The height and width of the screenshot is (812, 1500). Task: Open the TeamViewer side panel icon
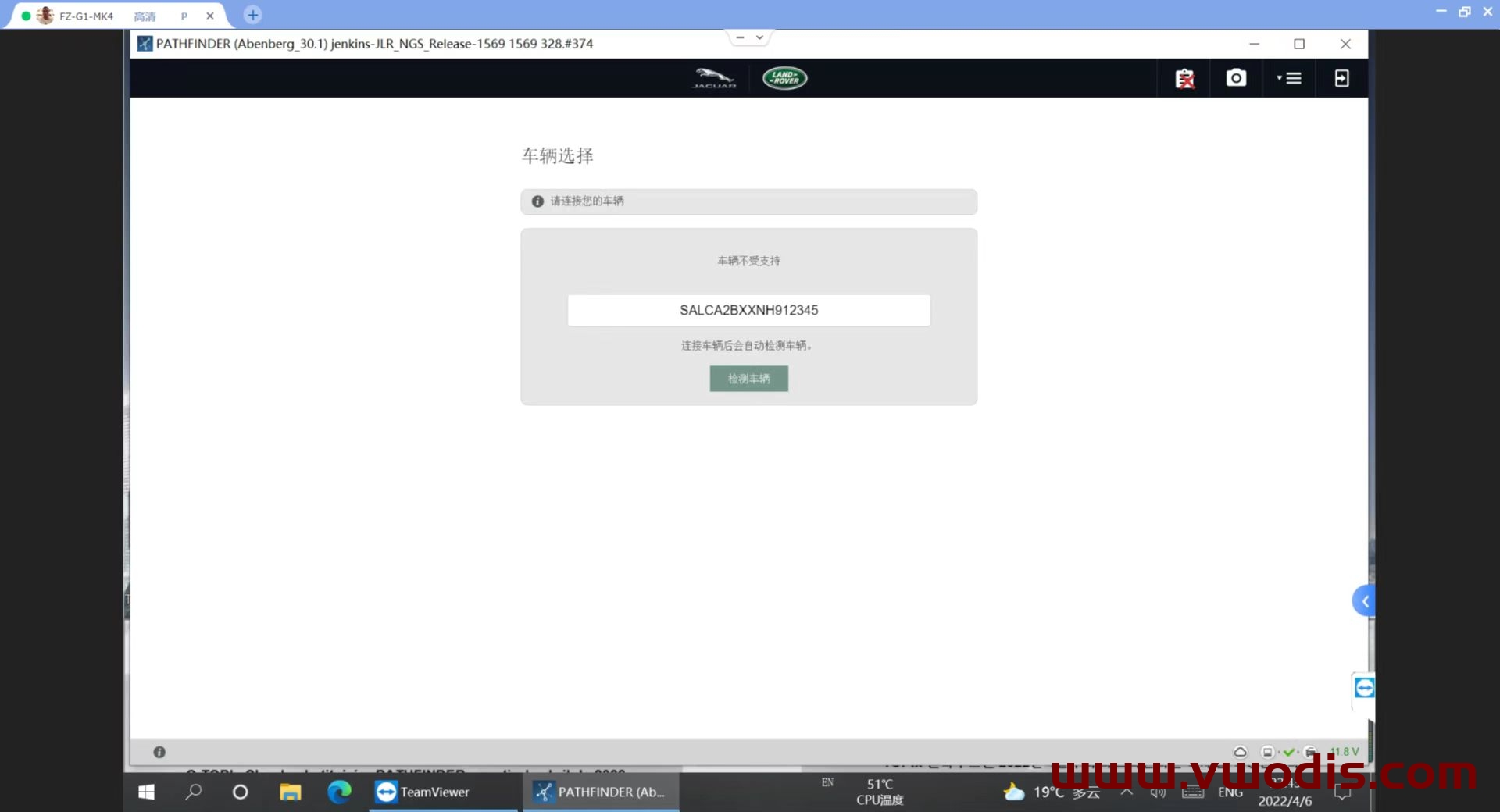click(1364, 688)
